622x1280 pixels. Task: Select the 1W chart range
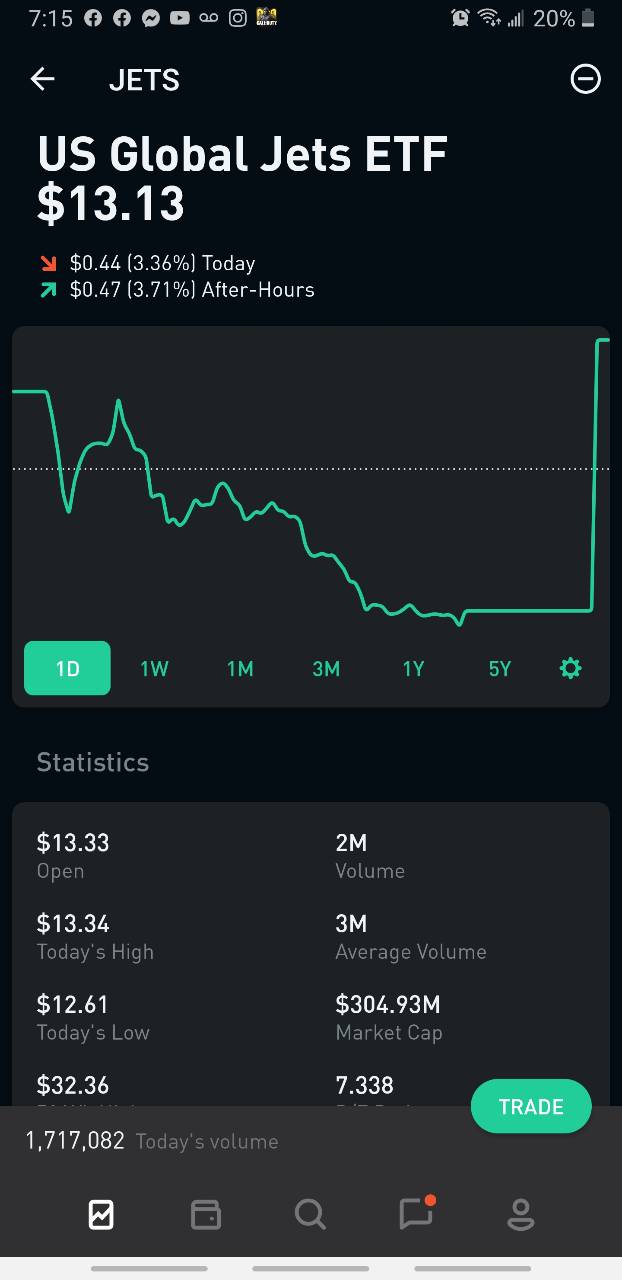pos(154,669)
